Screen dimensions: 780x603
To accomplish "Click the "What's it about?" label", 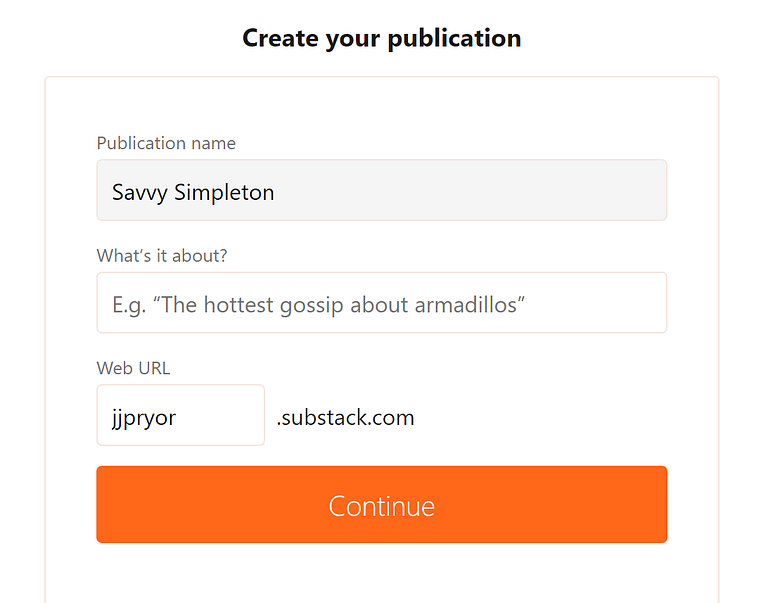I will click(x=162, y=256).
